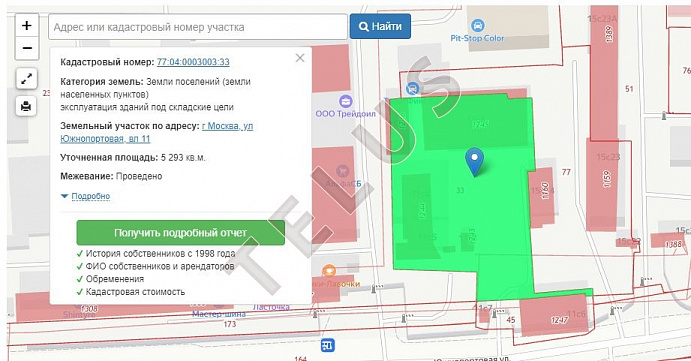Select the АльфаСБ shopping cart icon
Viewport: 691px width, 361px height.
click(x=342, y=171)
